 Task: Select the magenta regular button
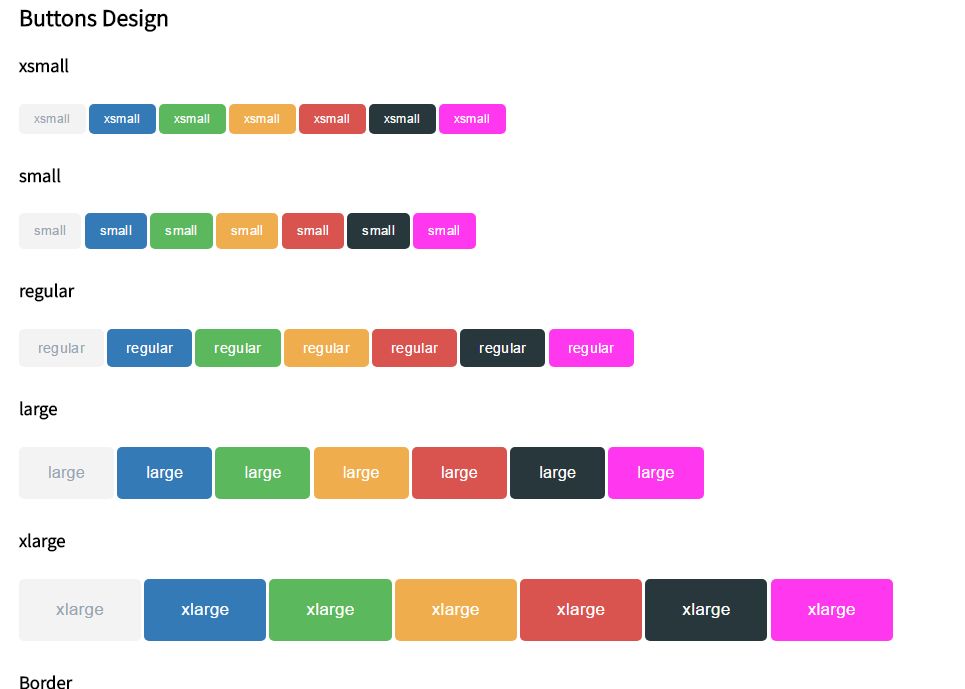(591, 348)
